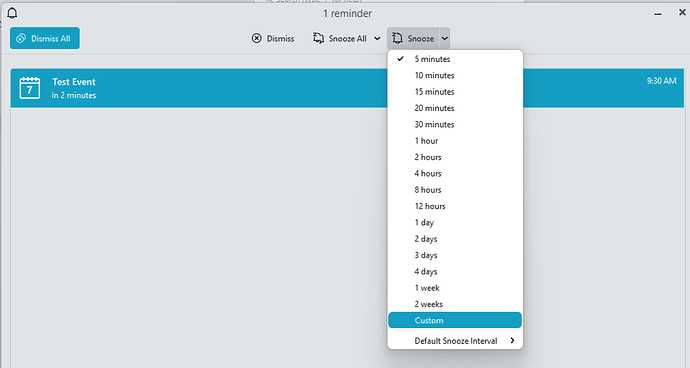690x368 pixels.
Task: Click the reminder bell icon in title bar
Action: 12,13
